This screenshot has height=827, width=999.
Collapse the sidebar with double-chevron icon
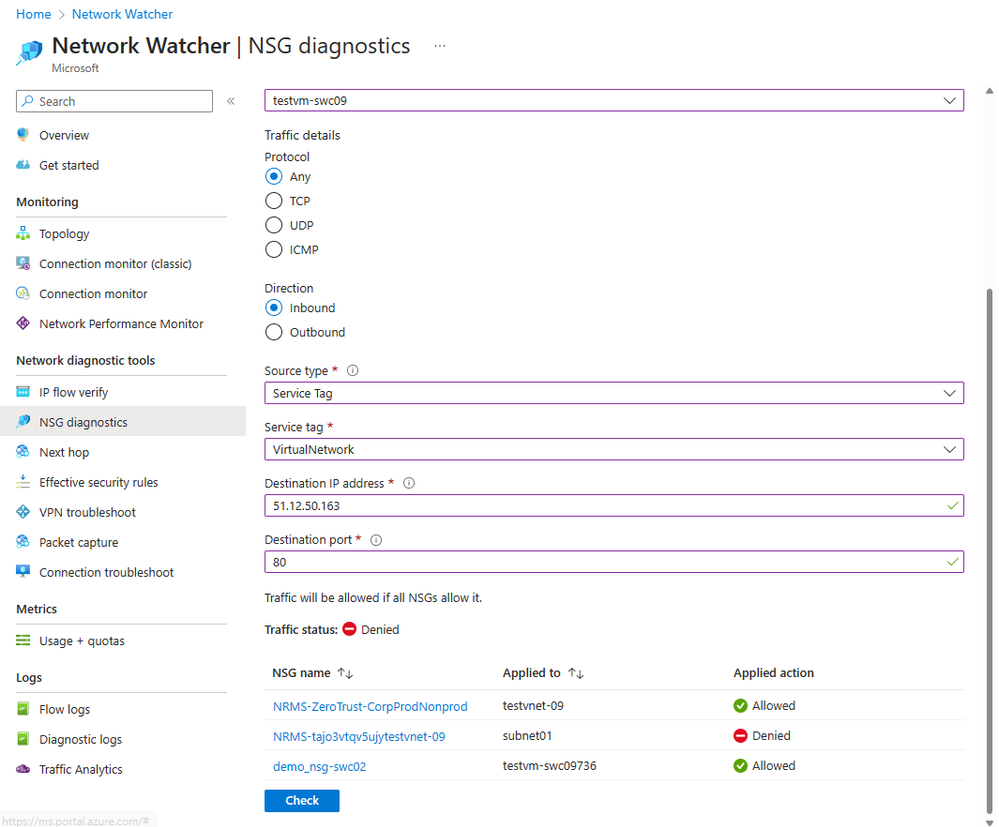click(231, 101)
